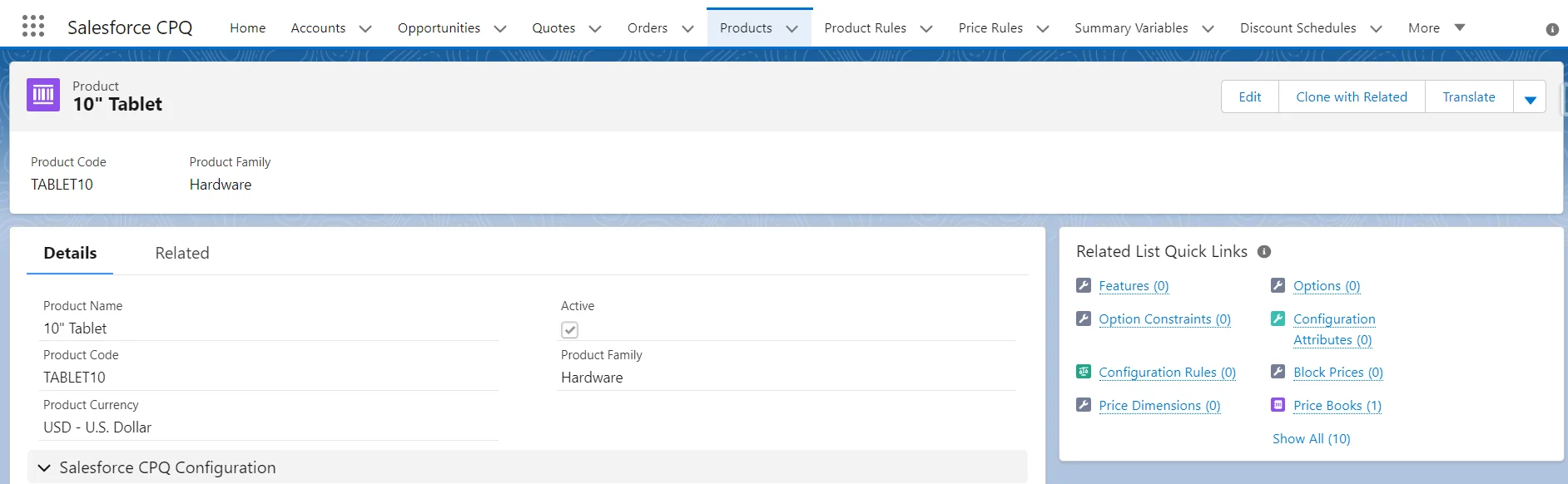Open the Discount Schedules tab
The image size is (1568, 484).
click(x=1298, y=28)
